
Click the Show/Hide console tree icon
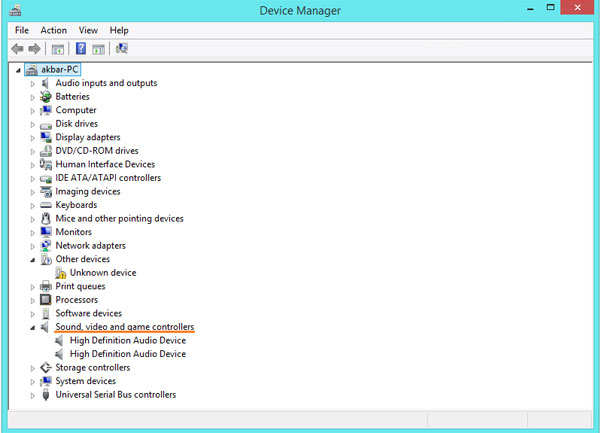[58, 49]
